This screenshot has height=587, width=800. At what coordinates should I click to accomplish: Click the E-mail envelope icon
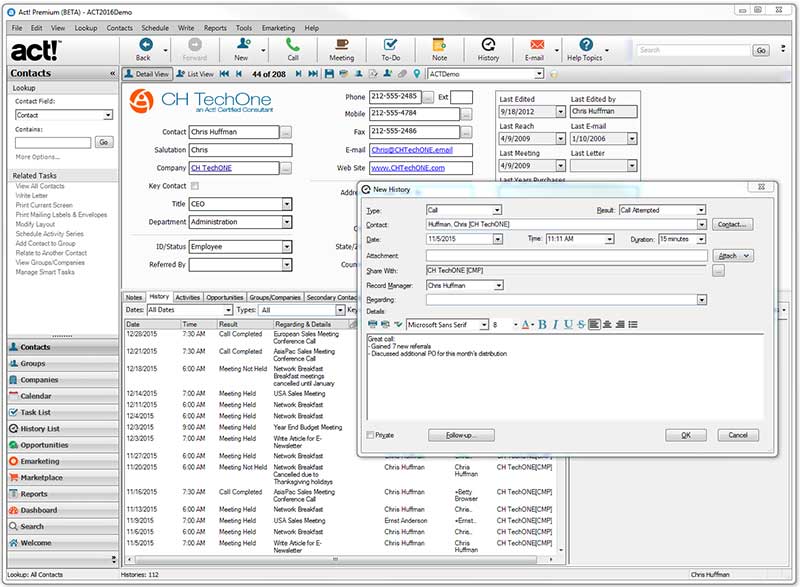(x=537, y=45)
